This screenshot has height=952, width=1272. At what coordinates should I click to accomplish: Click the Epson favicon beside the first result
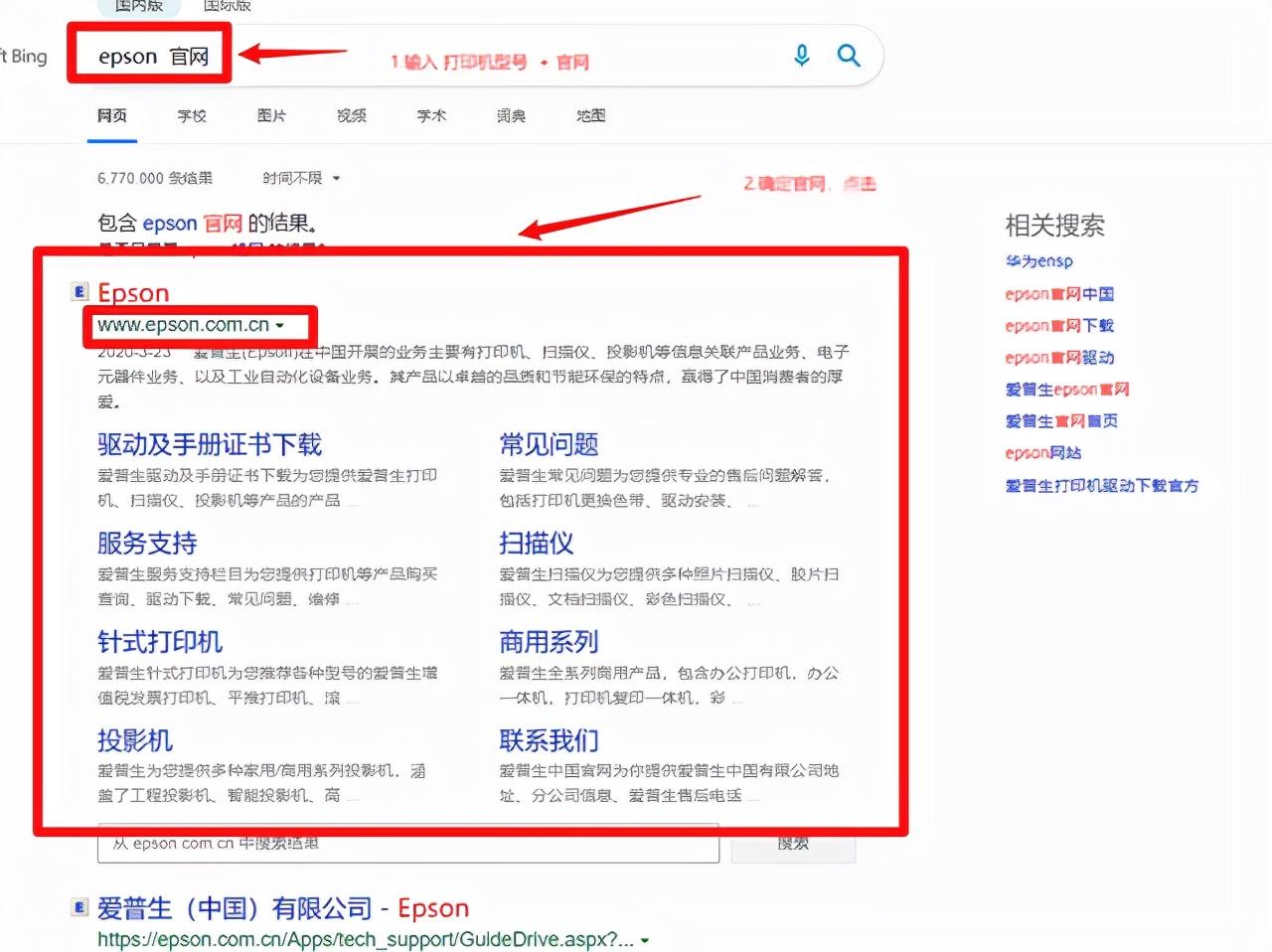coord(80,292)
